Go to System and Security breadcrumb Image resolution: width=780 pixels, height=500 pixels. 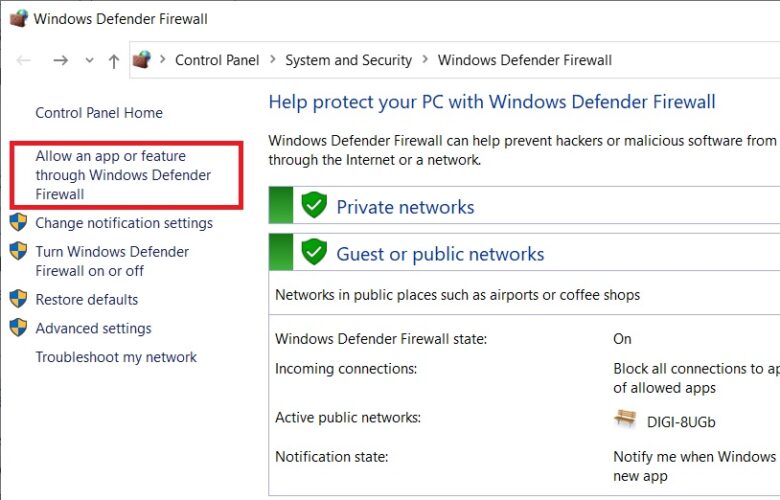tap(348, 60)
